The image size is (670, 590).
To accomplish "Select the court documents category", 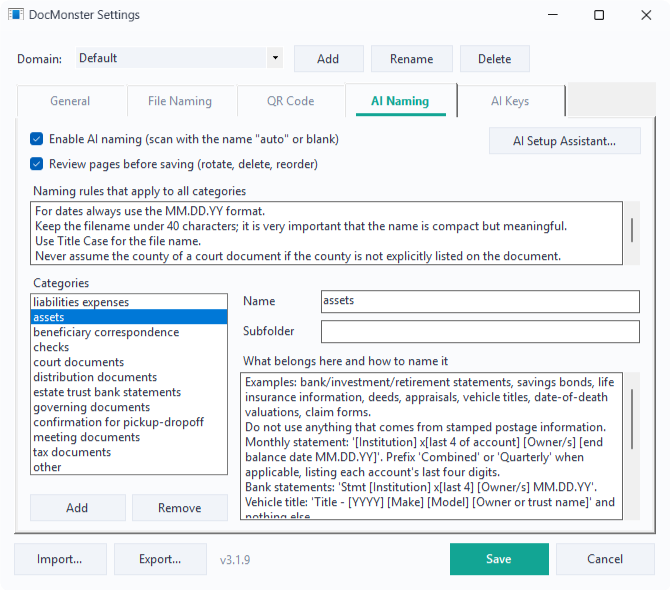I will point(129,362).
